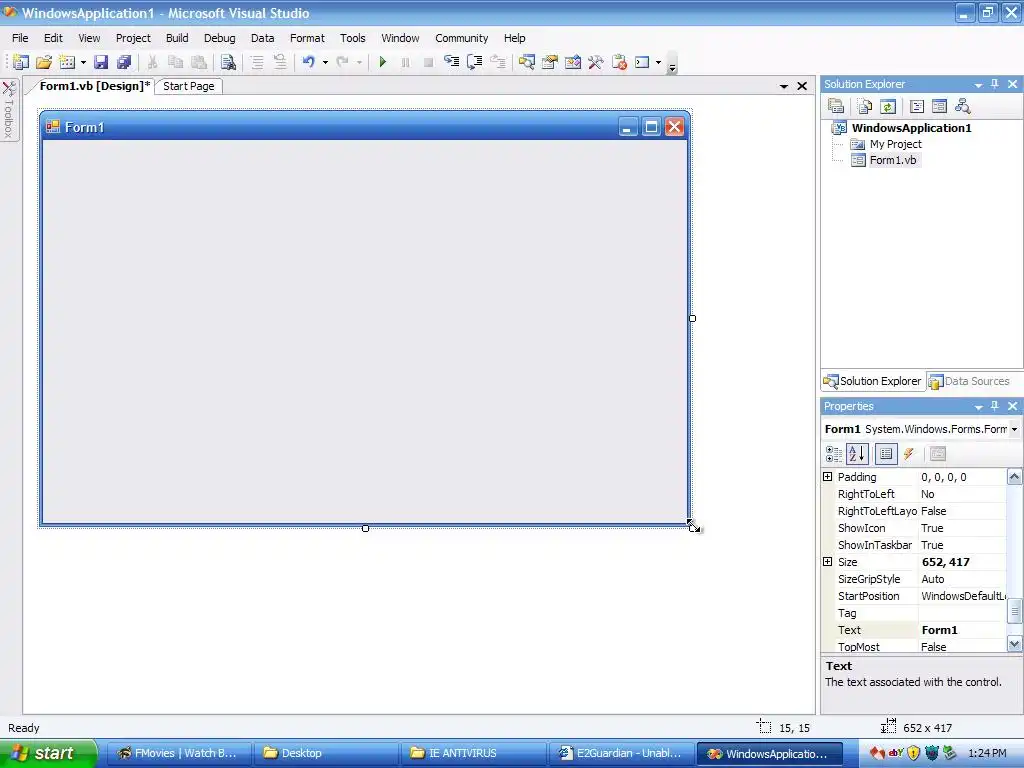
Task: Click Show All Files in Solution Explorer
Action: 865,106
